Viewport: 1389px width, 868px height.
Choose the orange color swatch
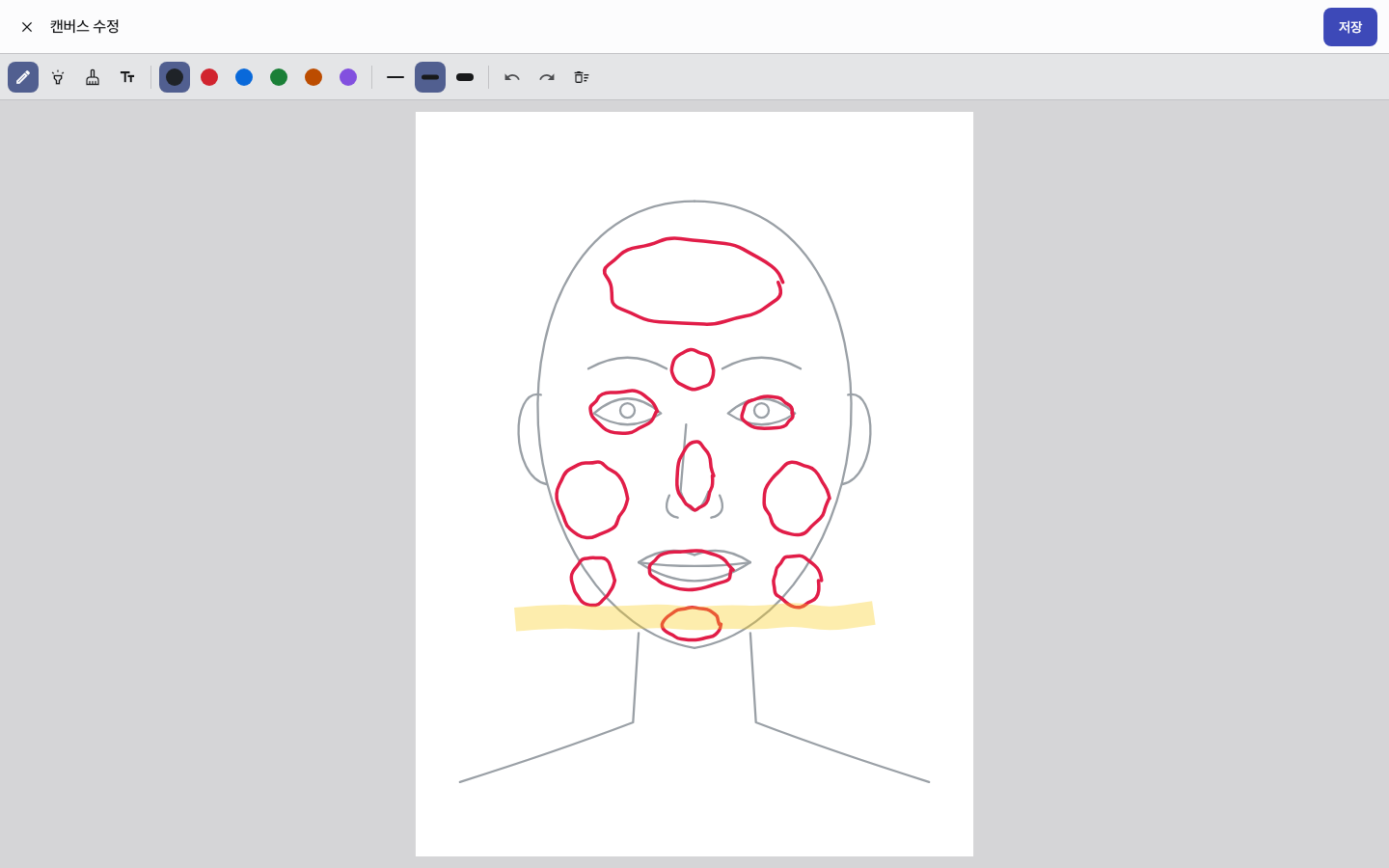click(313, 77)
